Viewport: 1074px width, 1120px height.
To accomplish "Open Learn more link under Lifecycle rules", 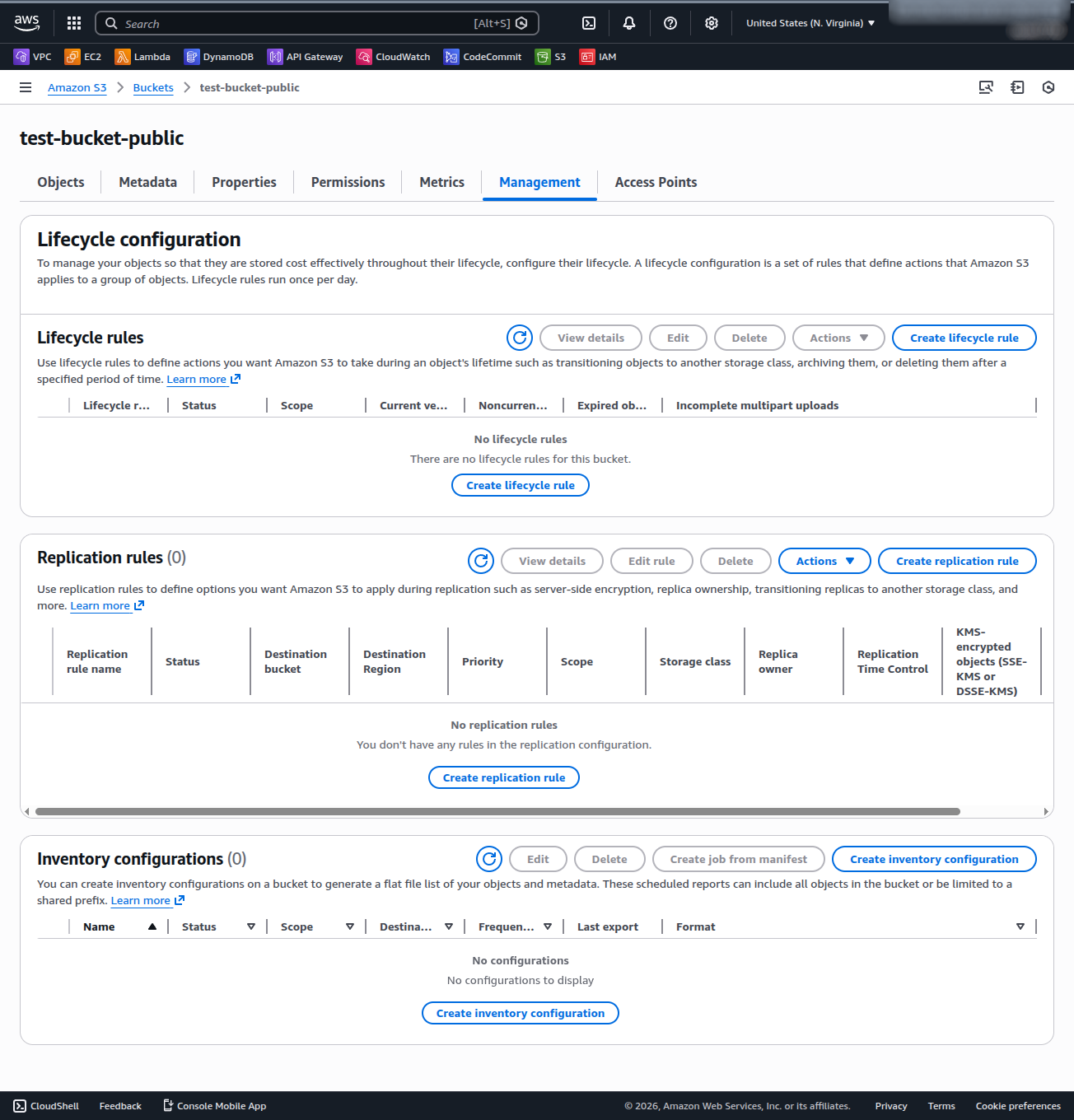I will pyautogui.click(x=203, y=379).
